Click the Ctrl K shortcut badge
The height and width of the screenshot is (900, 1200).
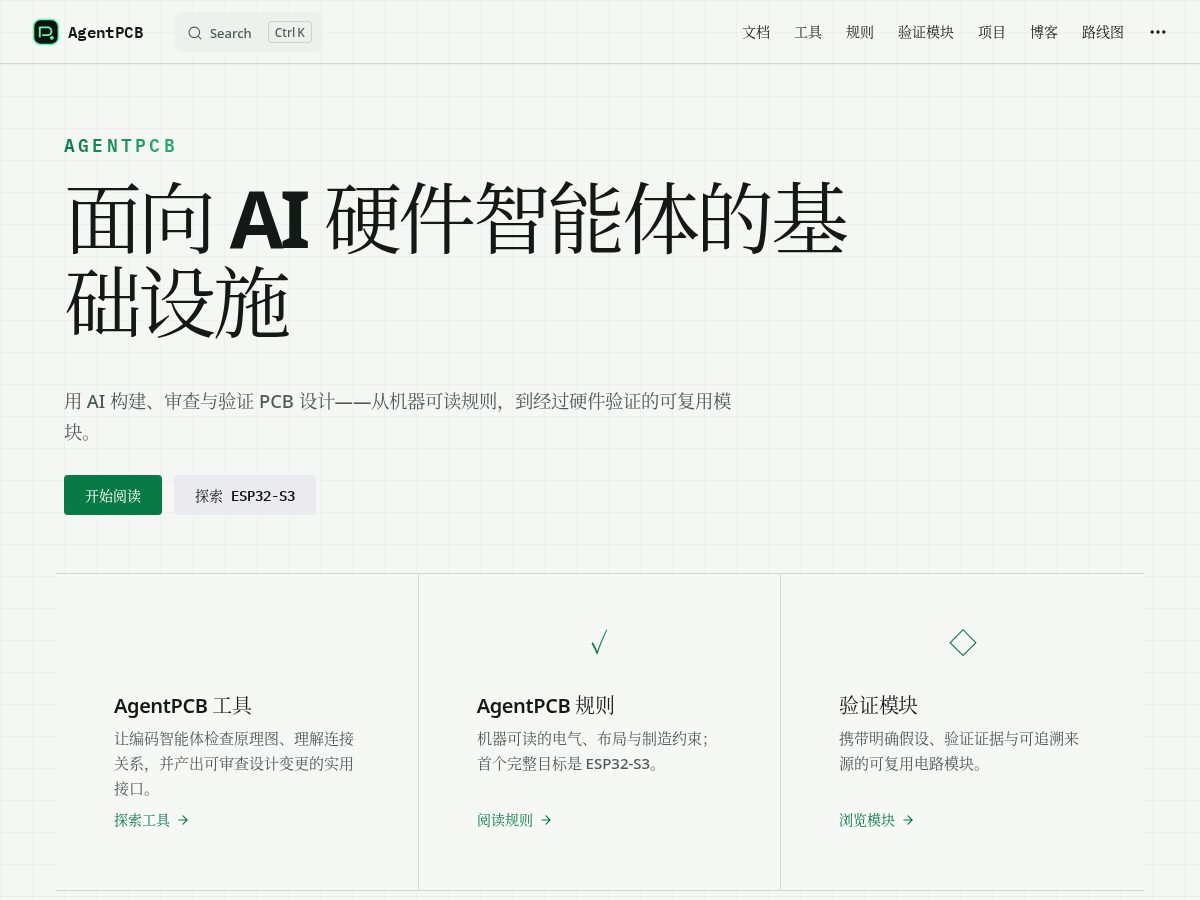pyautogui.click(x=290, y=32)
